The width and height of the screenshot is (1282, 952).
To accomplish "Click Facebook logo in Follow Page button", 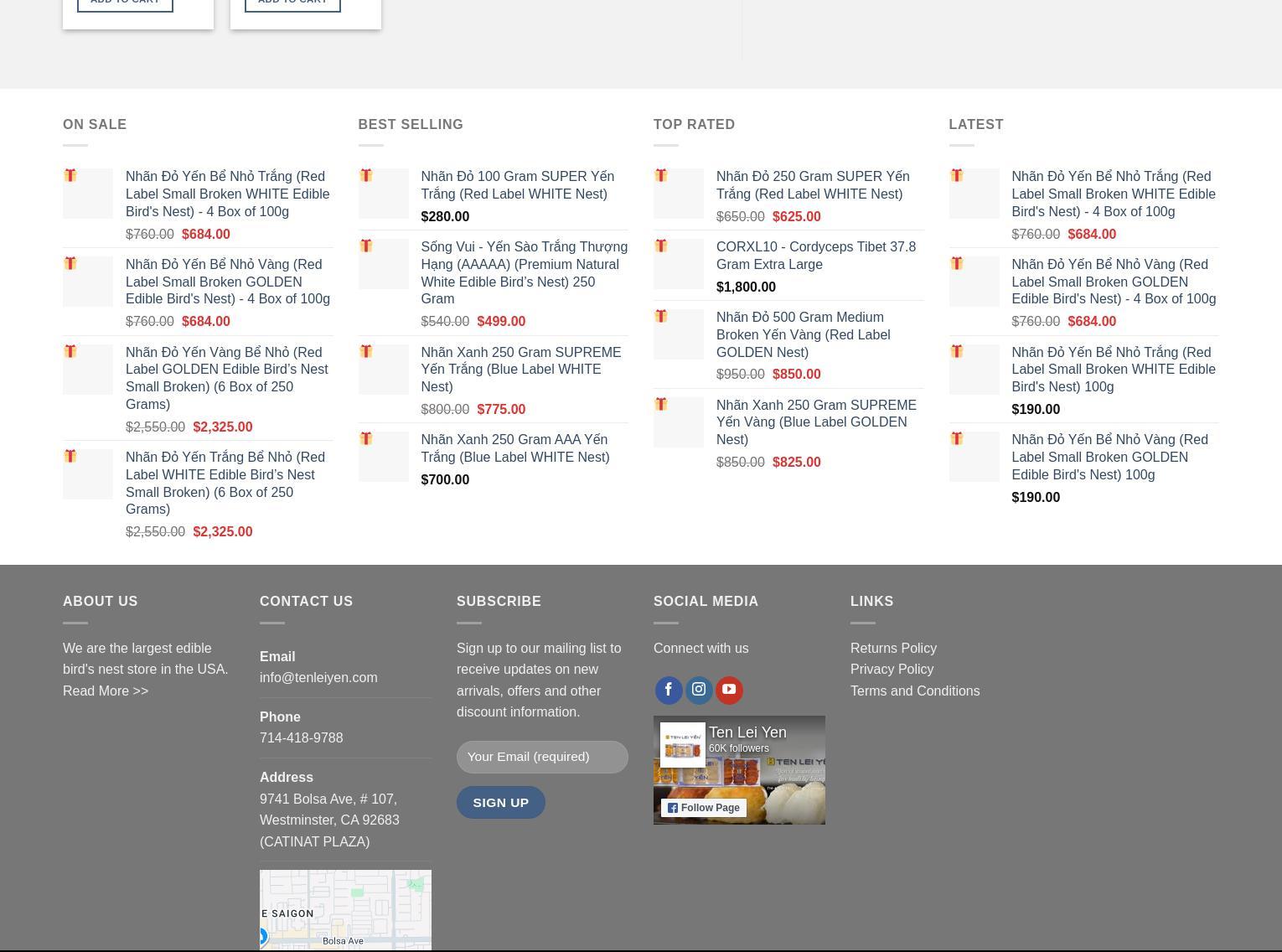I will [x=673, y=808].
